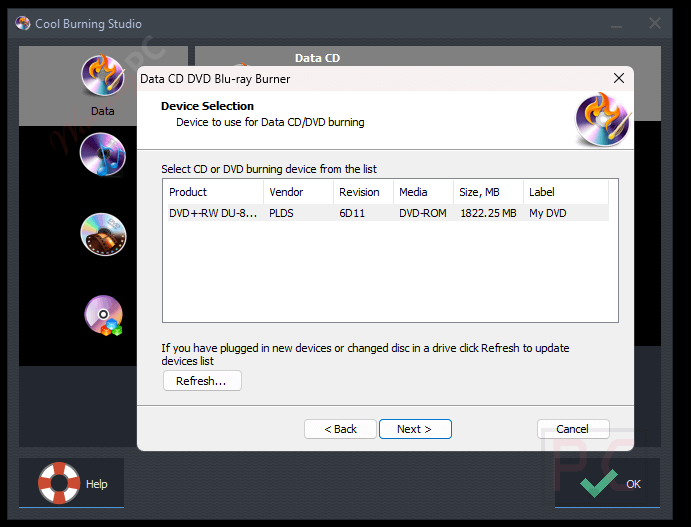Close the Data CD DVD Blu-ray Burner dialog

(x=619, y=78)
